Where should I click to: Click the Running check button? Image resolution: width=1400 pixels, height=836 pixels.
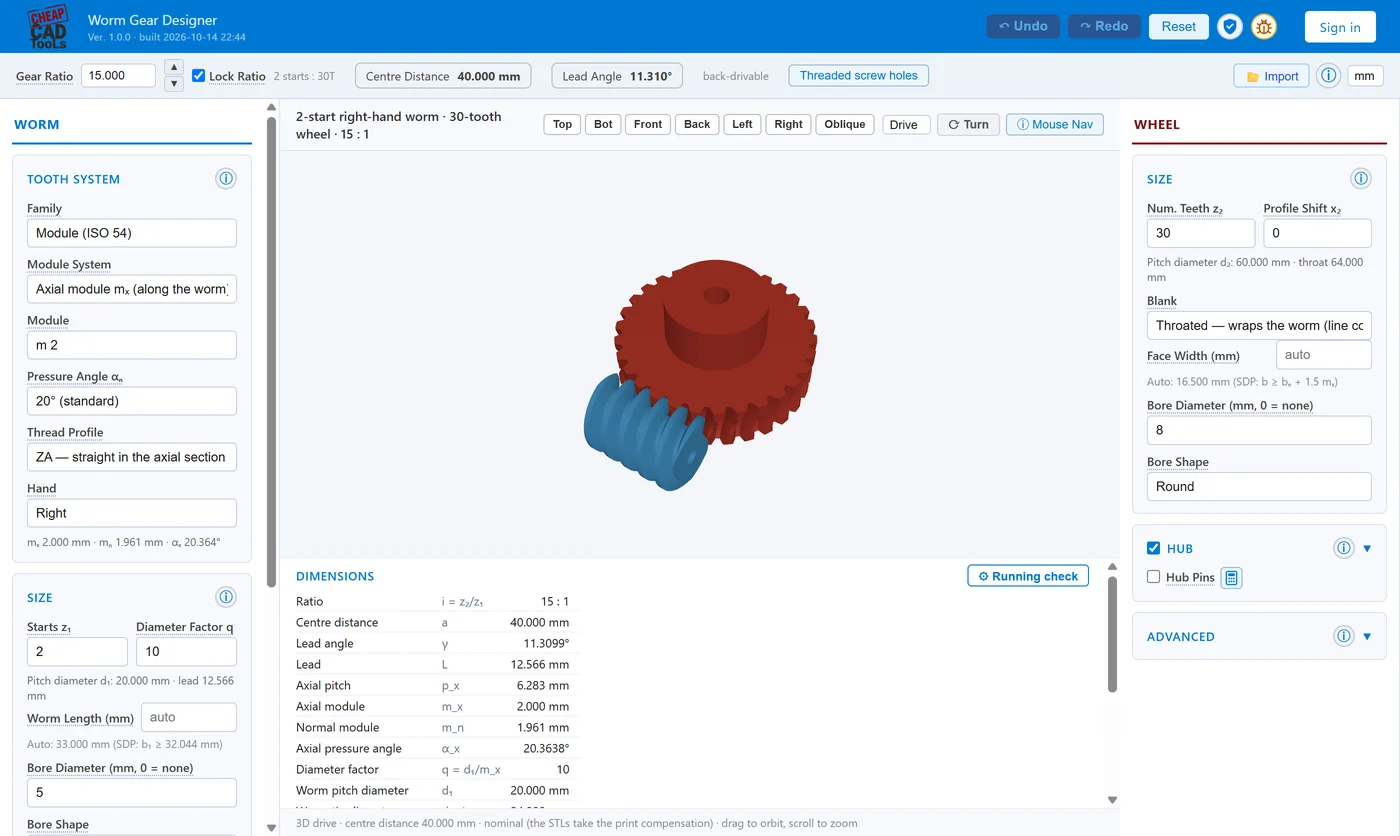1028,576
